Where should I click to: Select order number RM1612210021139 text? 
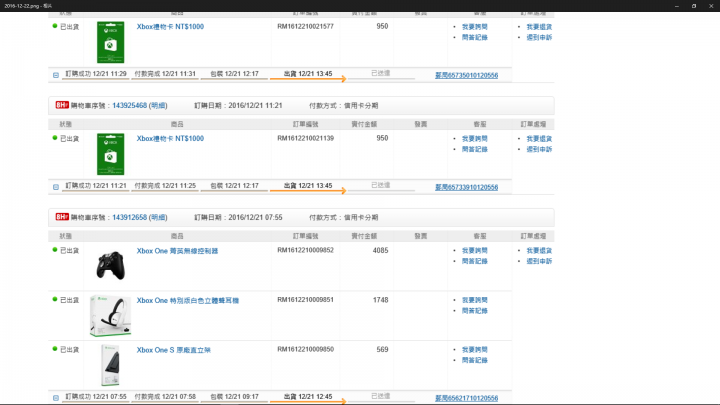[305, 138]
